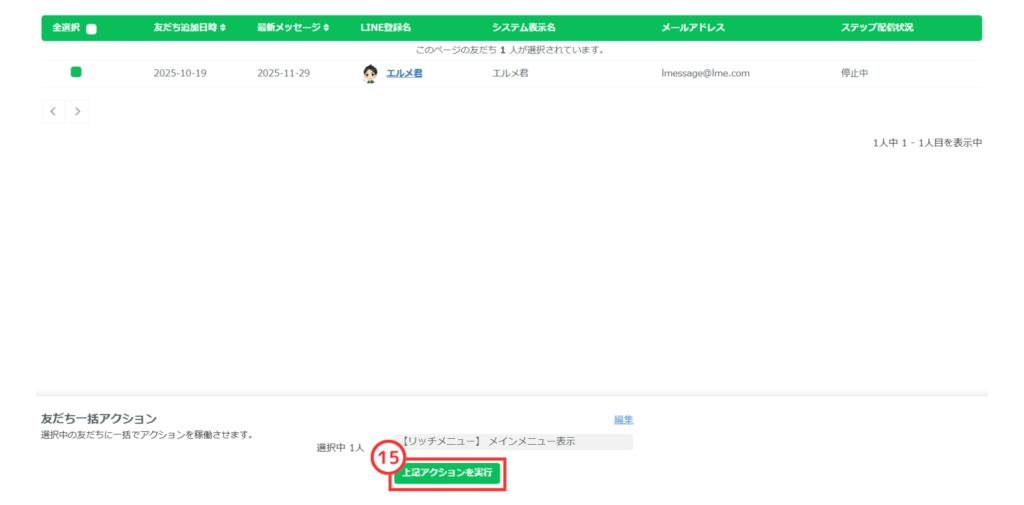
Task: Sort by 最新メッセージ column
Action: point(293,28)
